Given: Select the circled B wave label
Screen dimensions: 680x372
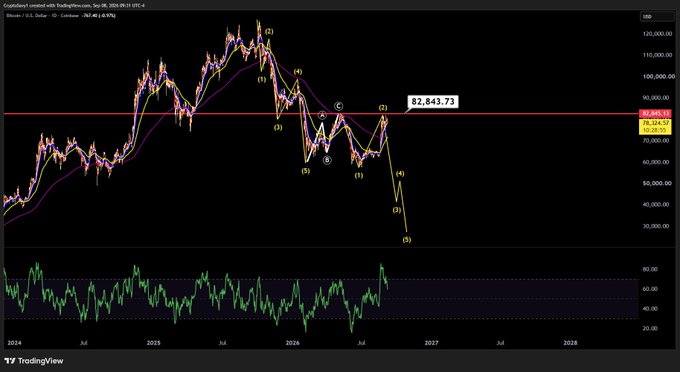Looking at the screenshot, I should pos(327,160).
